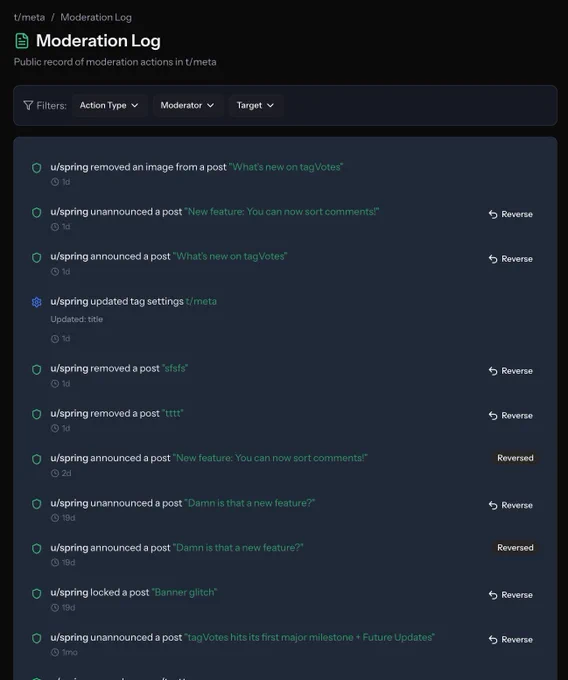Go to t/meta in the breadcrumb
Image resolution: width=568 pixels, height=680 pixels.
(x=29, y=17)
